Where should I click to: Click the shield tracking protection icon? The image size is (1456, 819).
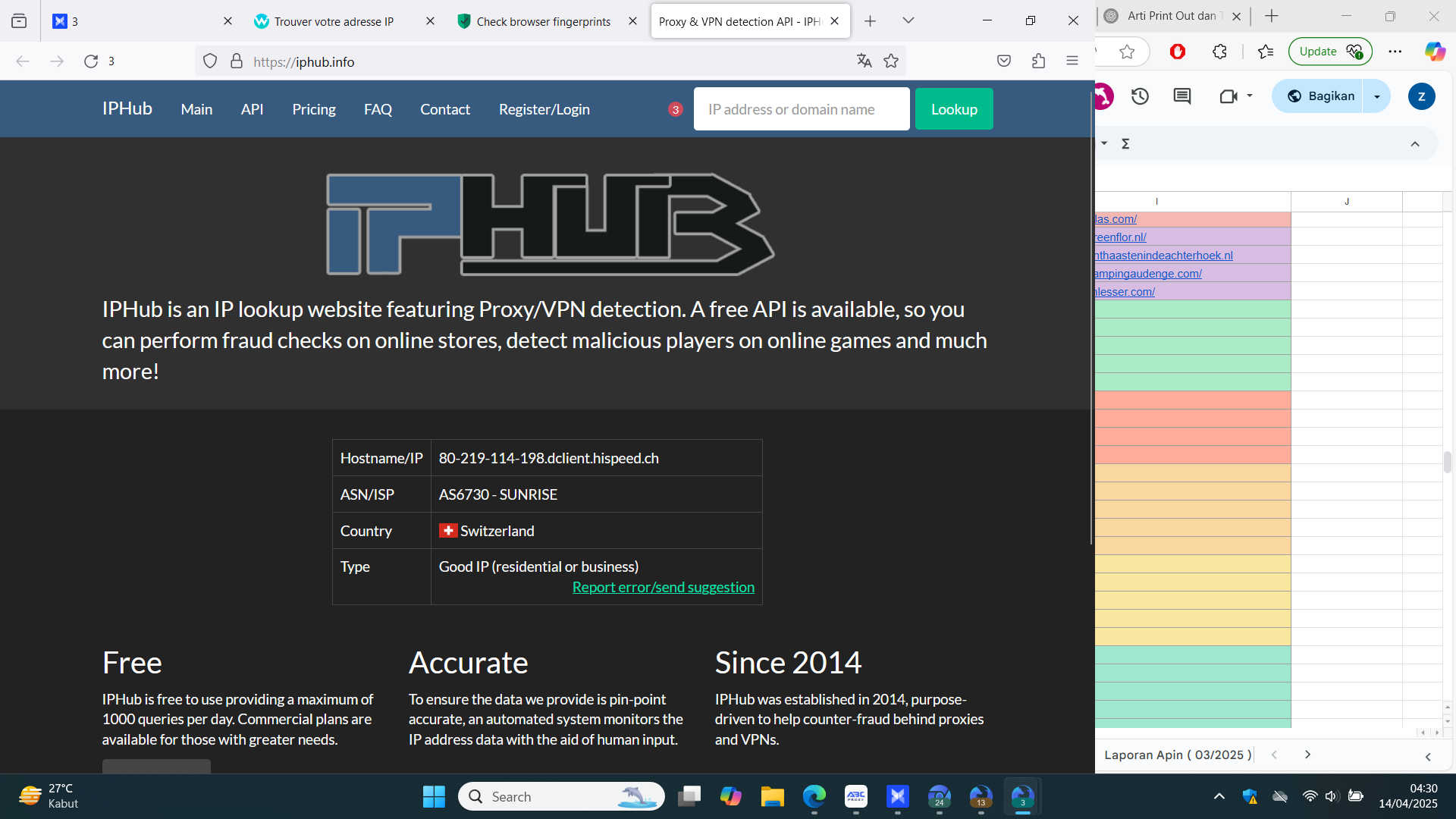pyautogui.click(x=210, y=61)
